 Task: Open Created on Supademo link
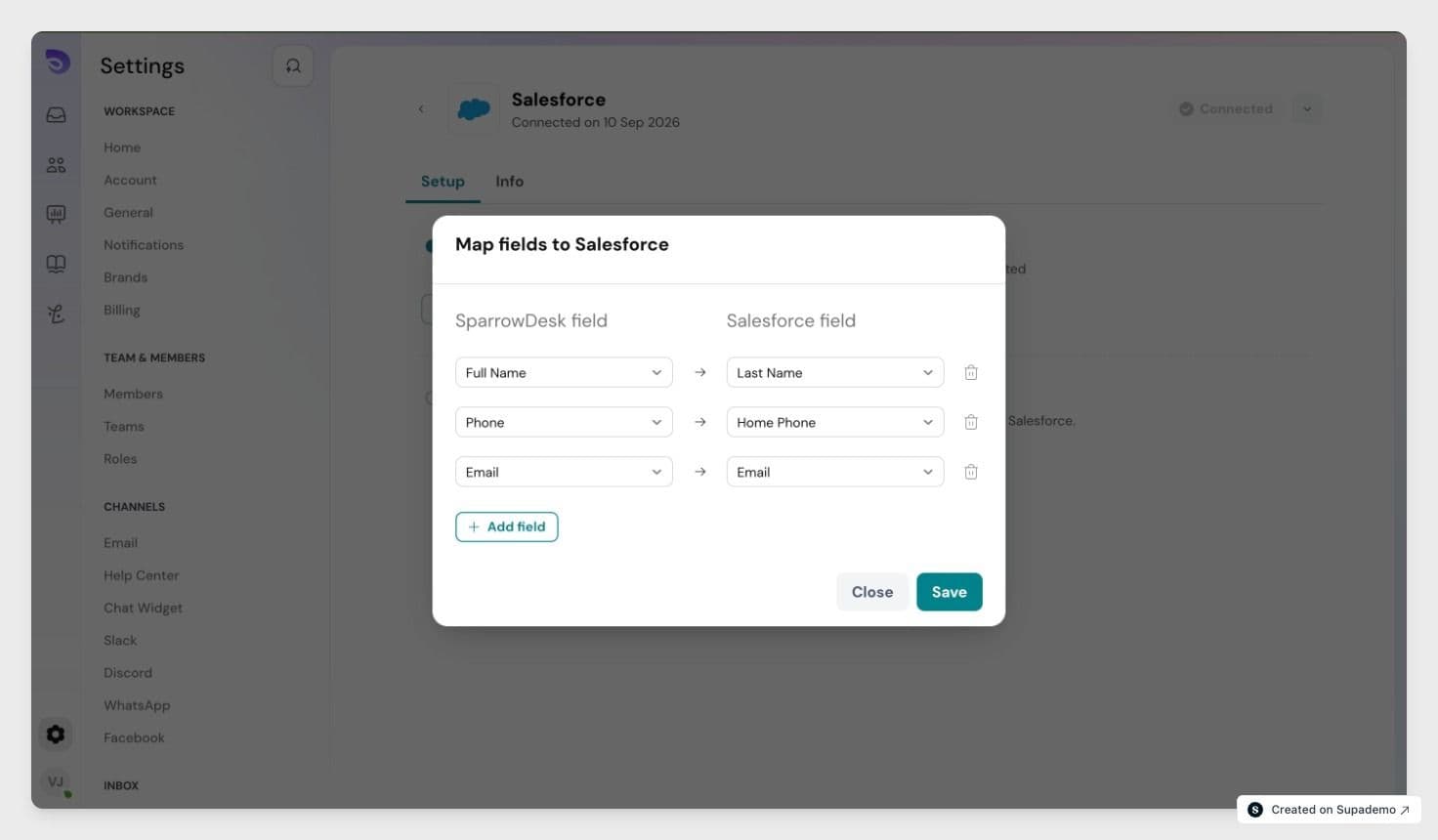click(x=1329, y=810)
